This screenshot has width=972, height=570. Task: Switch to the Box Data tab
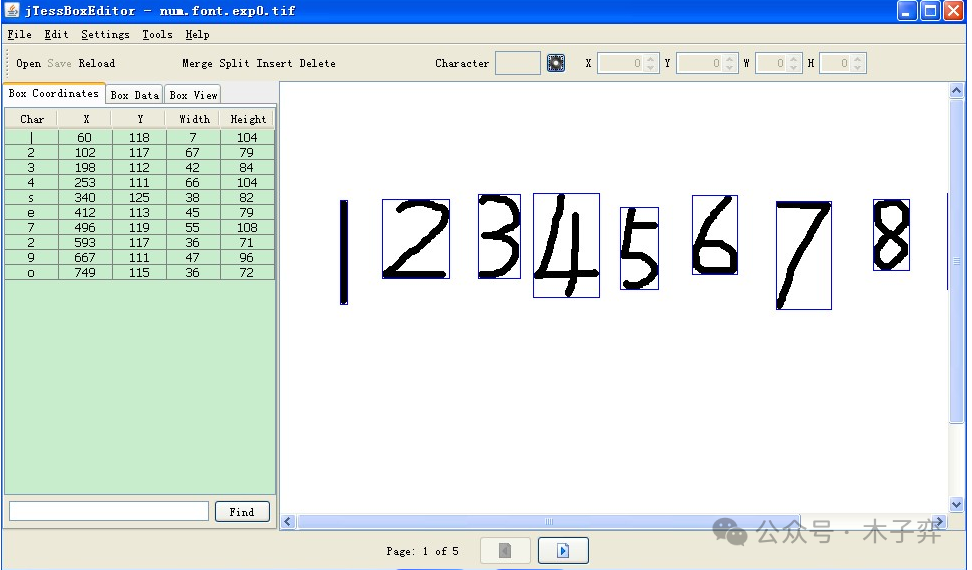pos(134,95)
